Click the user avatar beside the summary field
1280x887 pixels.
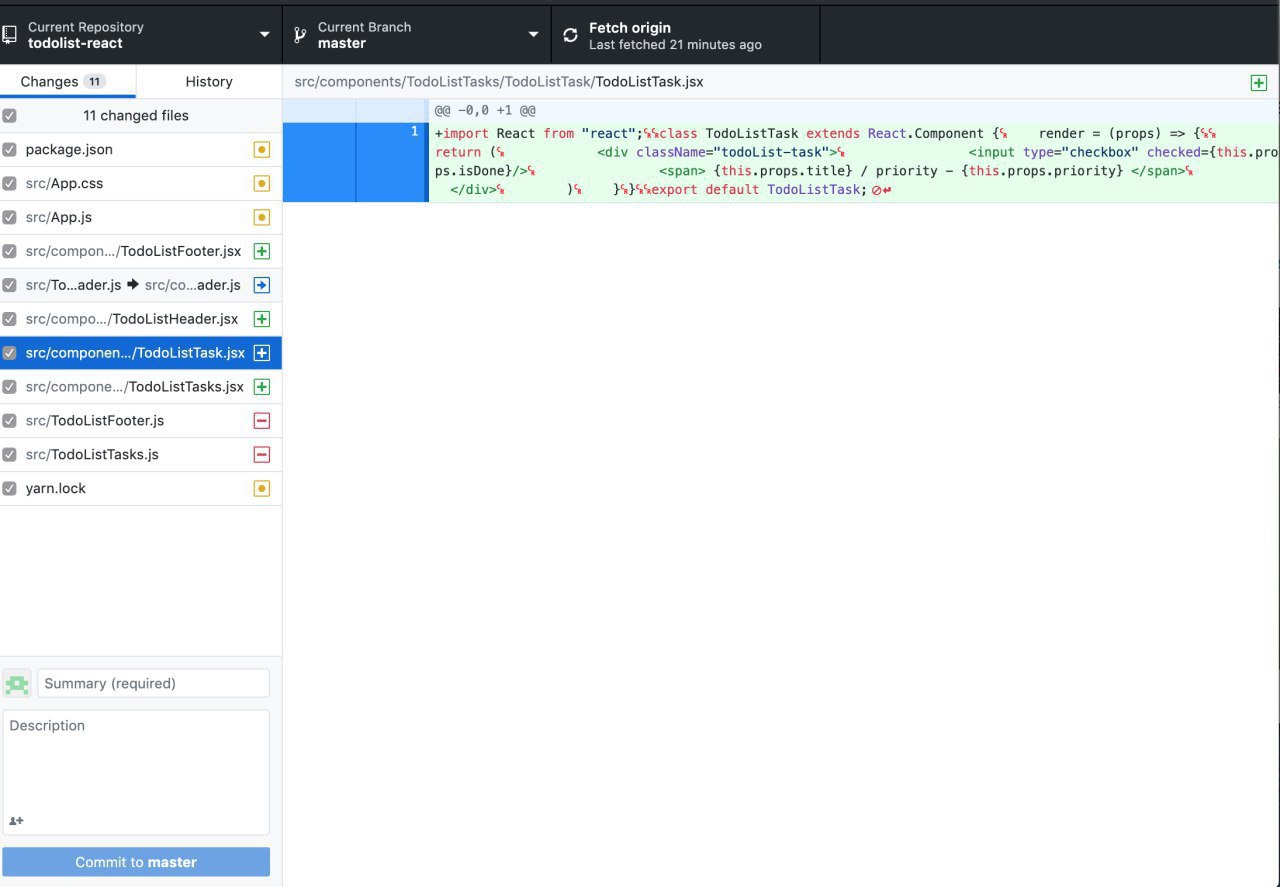pyautogui.click(x=17, y=684)
